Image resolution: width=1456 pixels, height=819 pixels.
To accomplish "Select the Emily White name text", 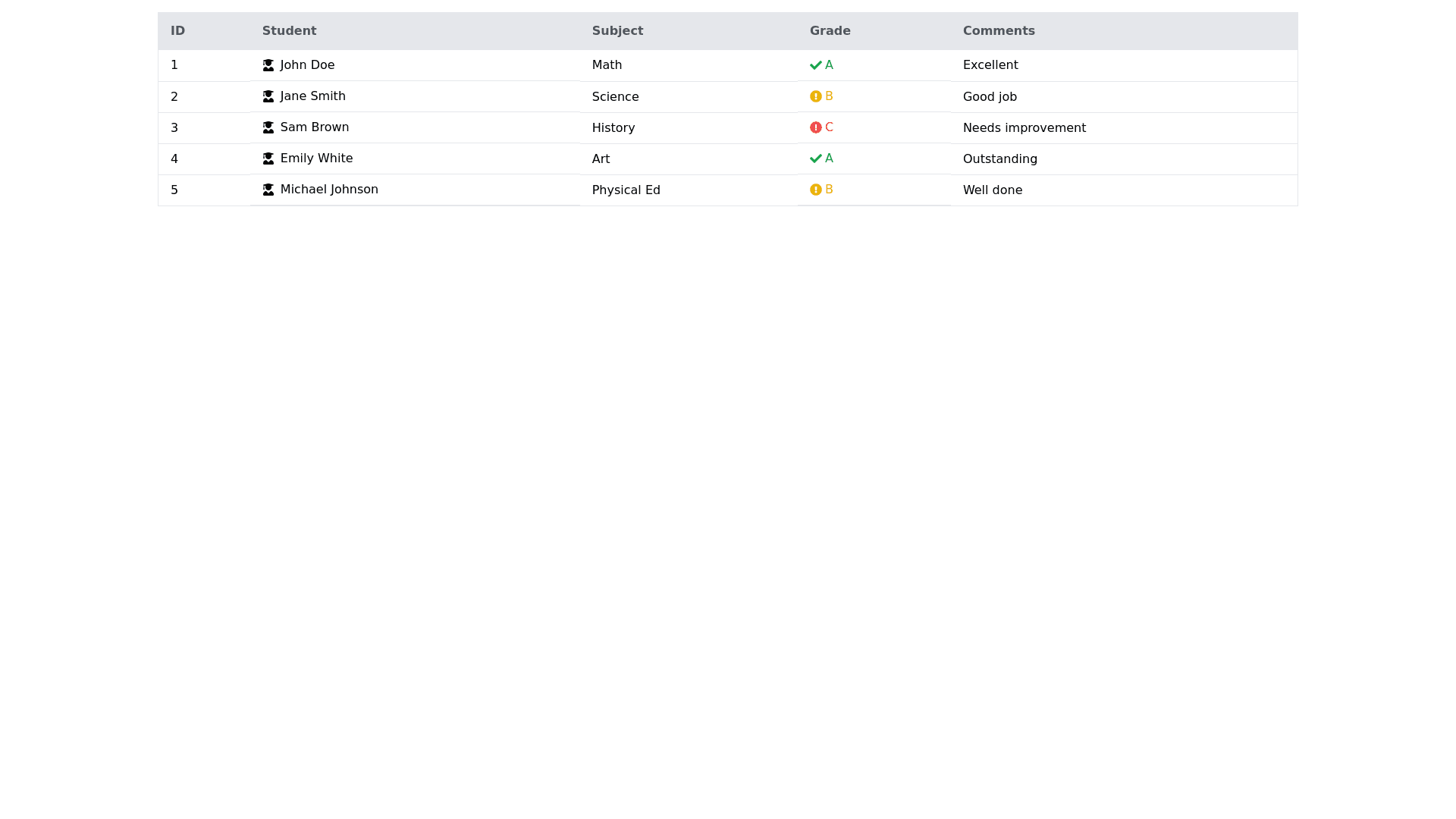I will coord(316,158).
